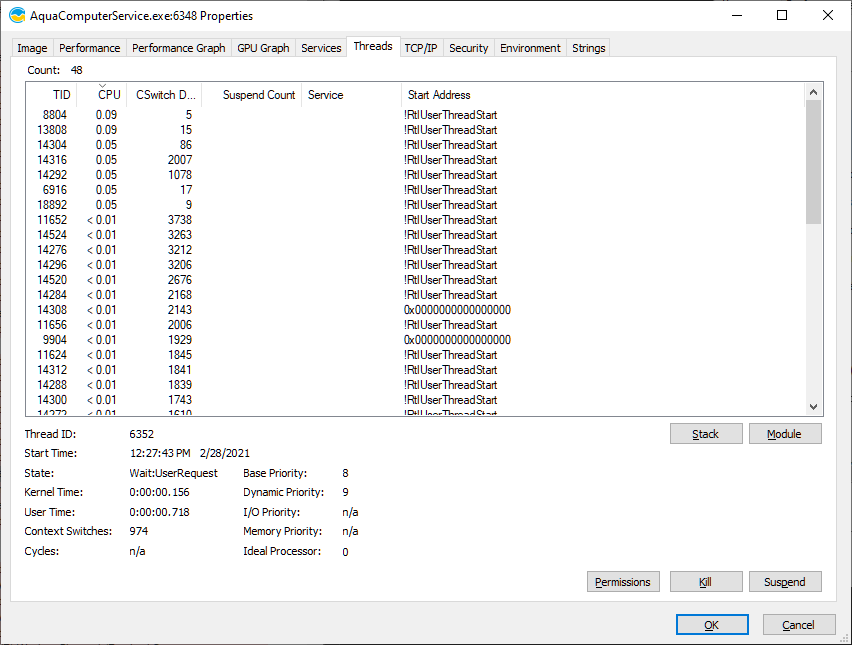This screenshot has width=852, height=645.
Task: Click the AquaComputerService app icon in title bar
Action: click(17, 15)
